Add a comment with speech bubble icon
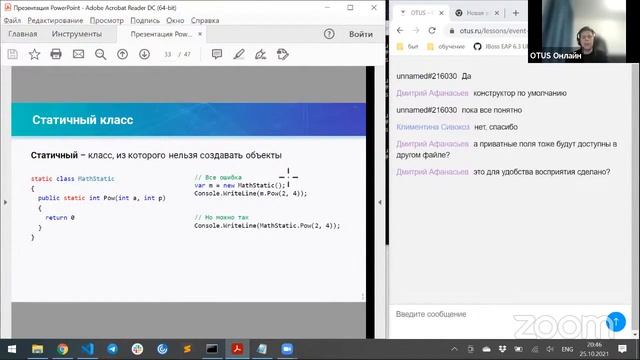 [x=217, y=54]
